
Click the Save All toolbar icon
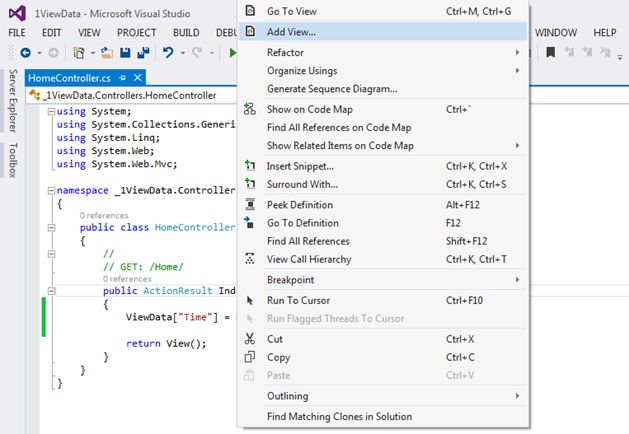(x=144, y=52)
